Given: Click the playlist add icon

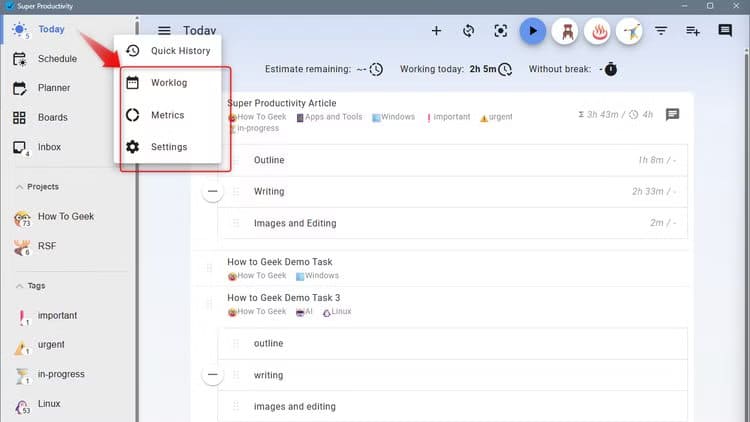Looking at the screenshot, I should point(693,31).
